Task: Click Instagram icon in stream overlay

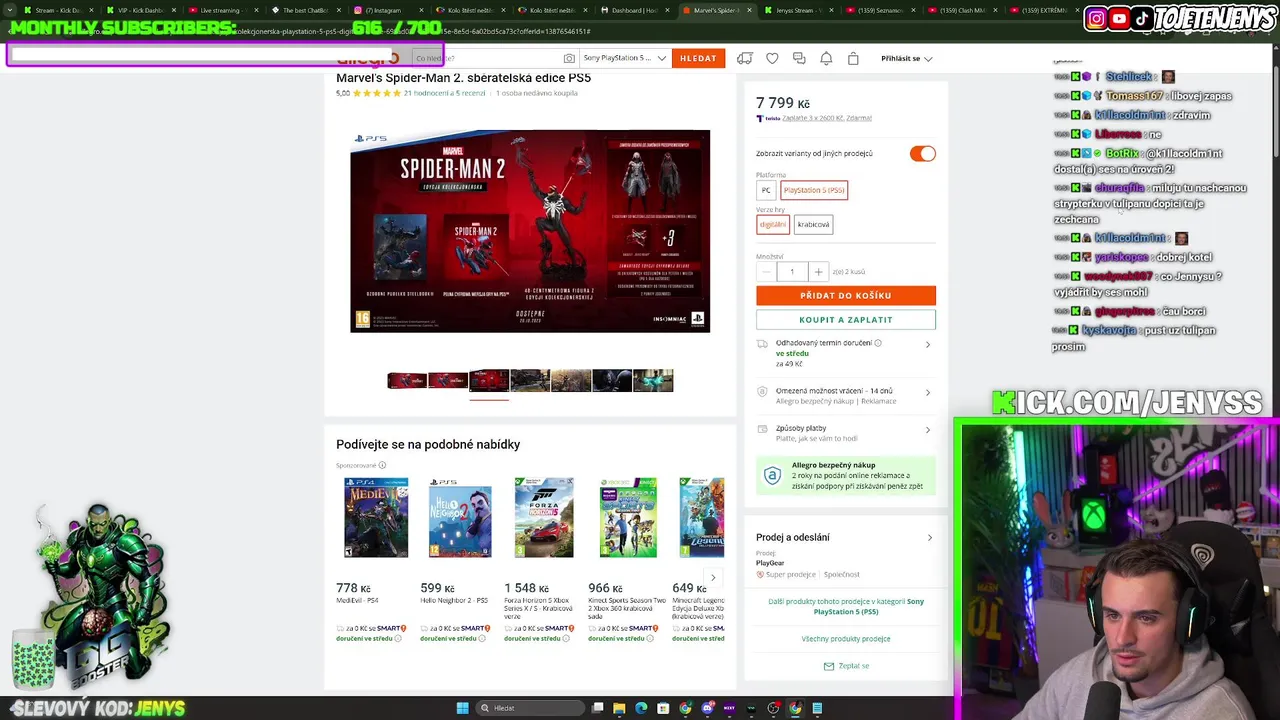Action: click(x=1096, y=18)
